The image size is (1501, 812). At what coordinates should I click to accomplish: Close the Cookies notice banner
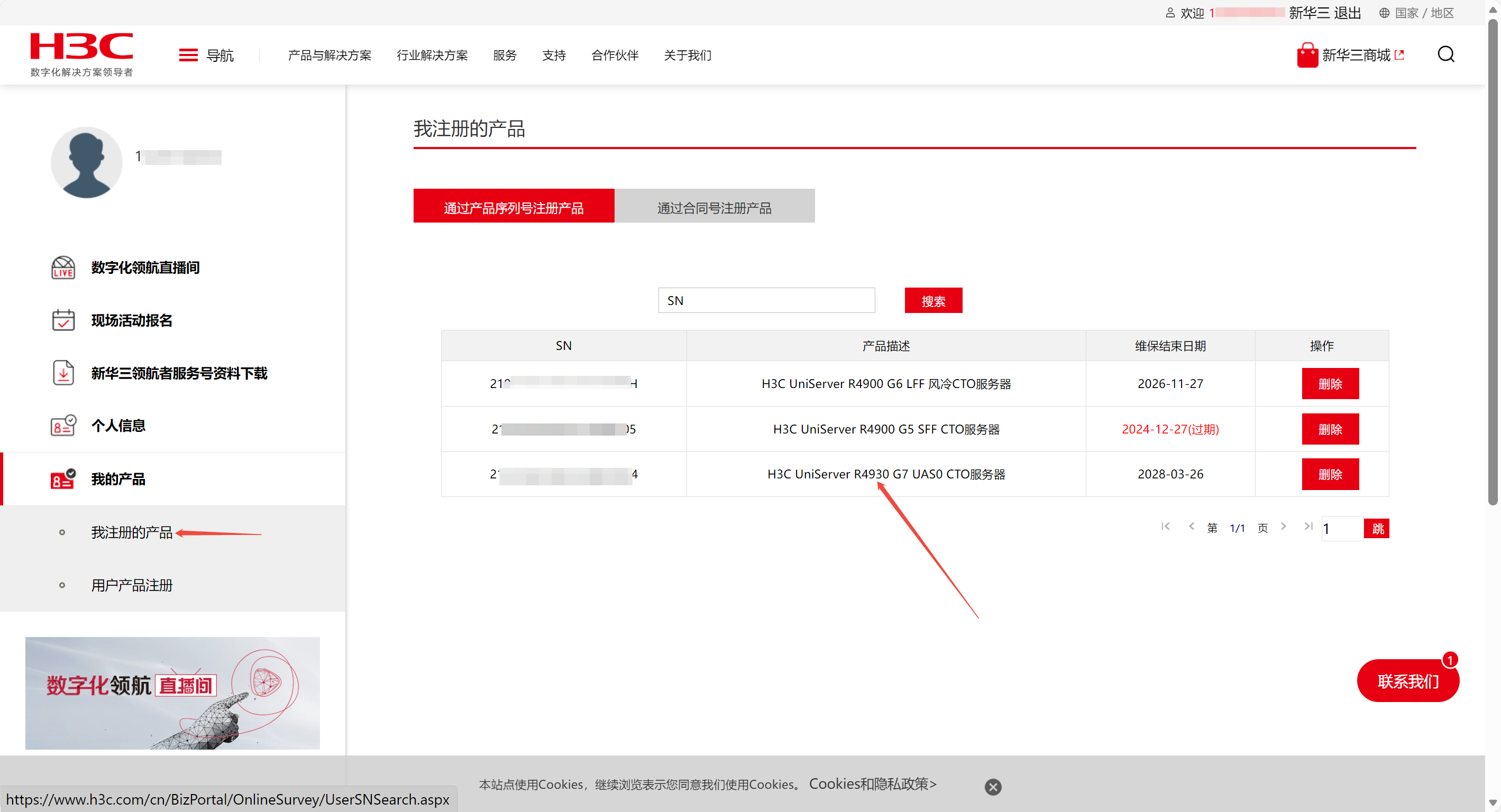[x=993, y=787]
